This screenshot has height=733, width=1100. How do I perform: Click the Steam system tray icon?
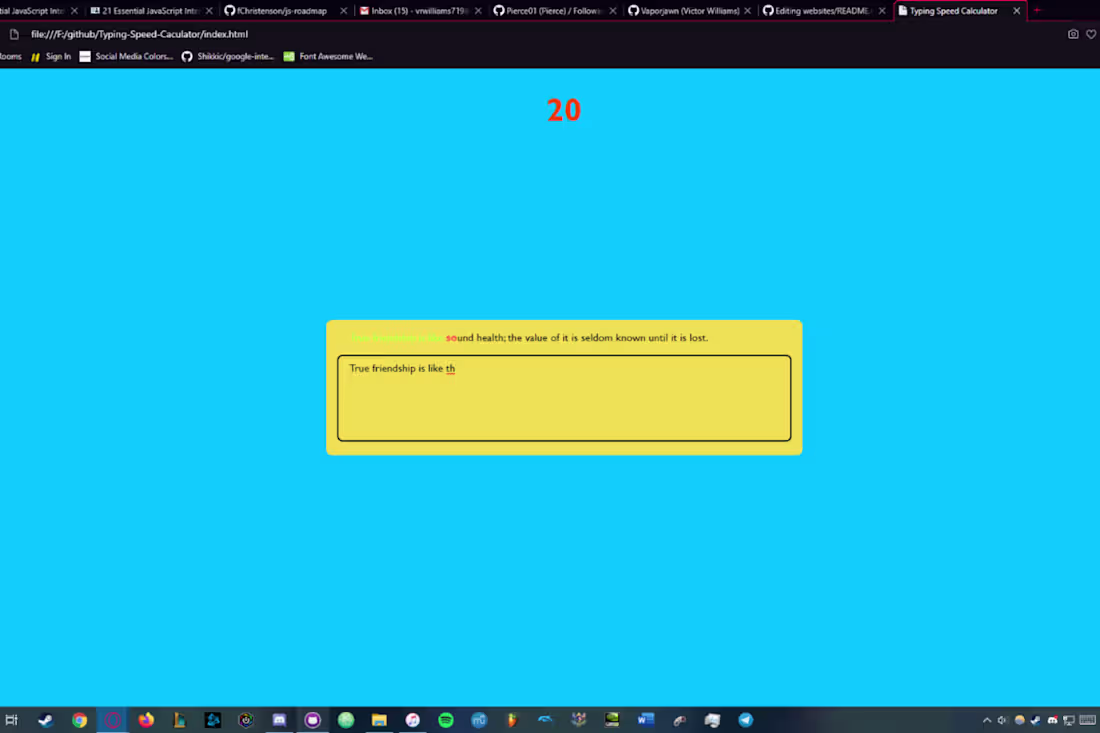pos(1035,720)
